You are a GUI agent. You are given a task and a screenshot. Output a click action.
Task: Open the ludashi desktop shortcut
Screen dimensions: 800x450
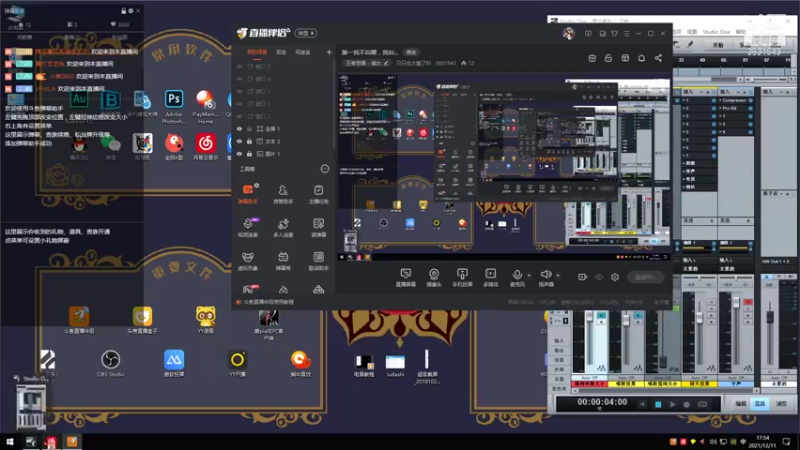point(395,366)
